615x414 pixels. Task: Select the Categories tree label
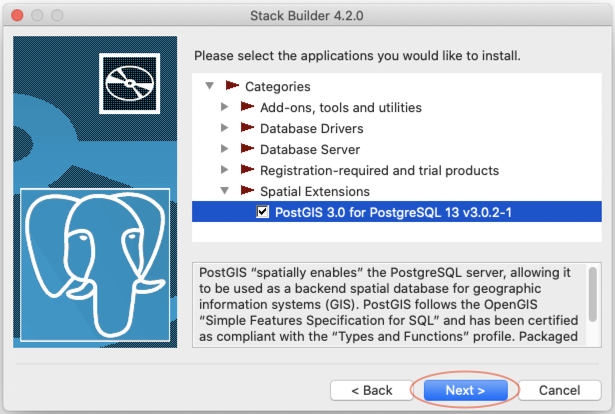278,87
